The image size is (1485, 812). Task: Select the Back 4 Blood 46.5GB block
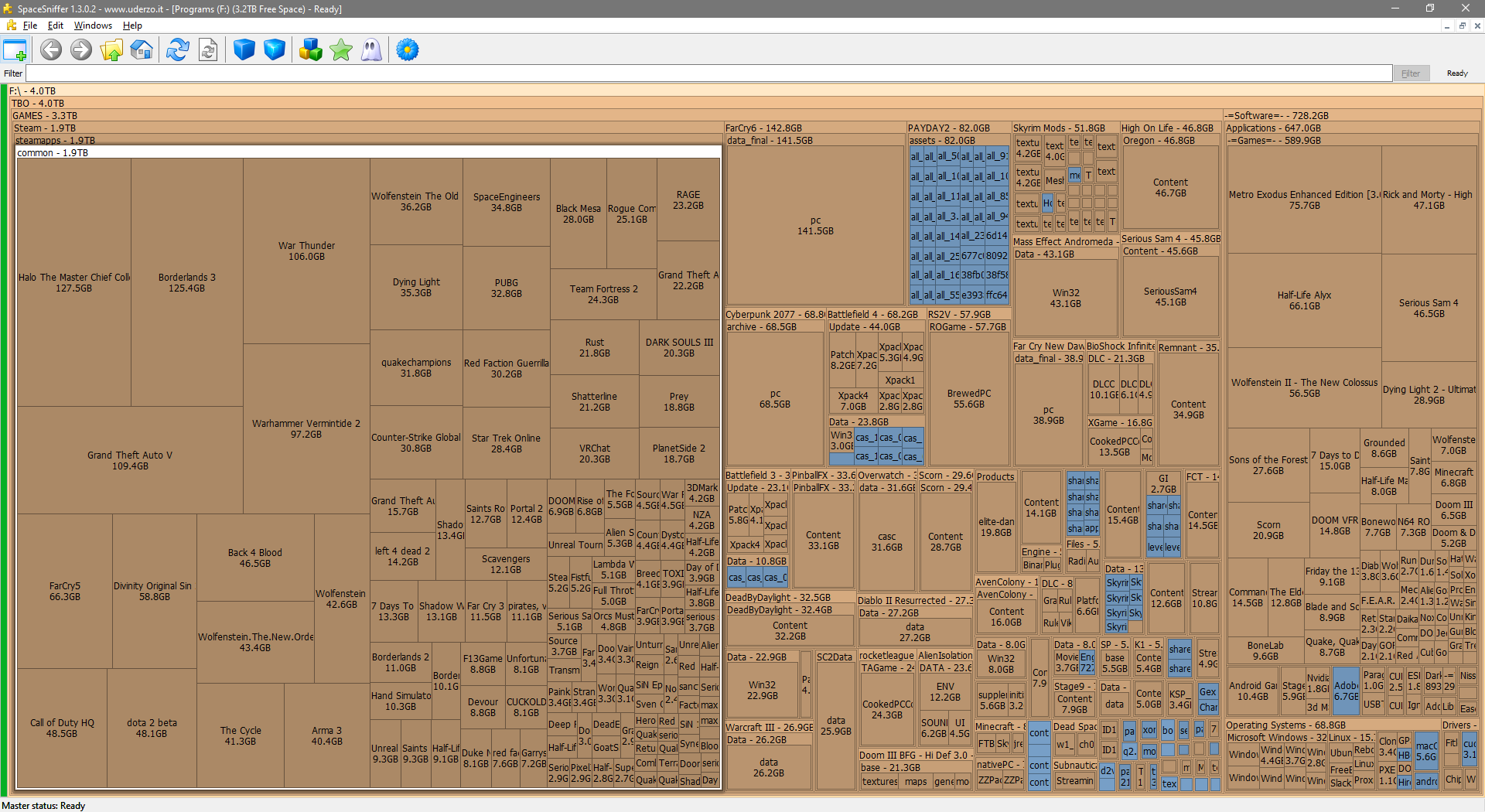tap(255, 558)
